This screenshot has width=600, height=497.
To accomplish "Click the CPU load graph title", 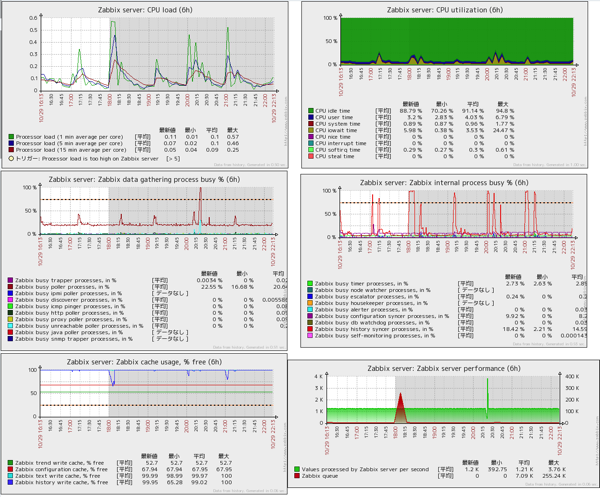I will [145, 10].
